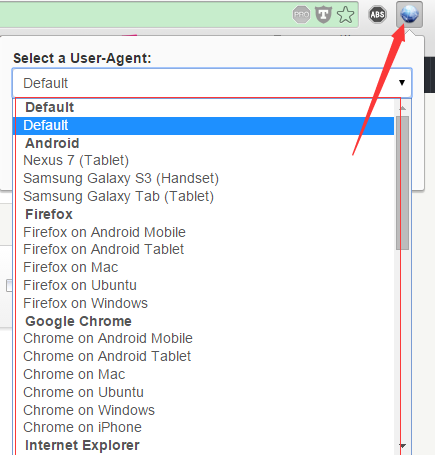Bookmark page with the star icon
Image resolution: width=435 pixels, height=455 pixels.
[345, 15]
